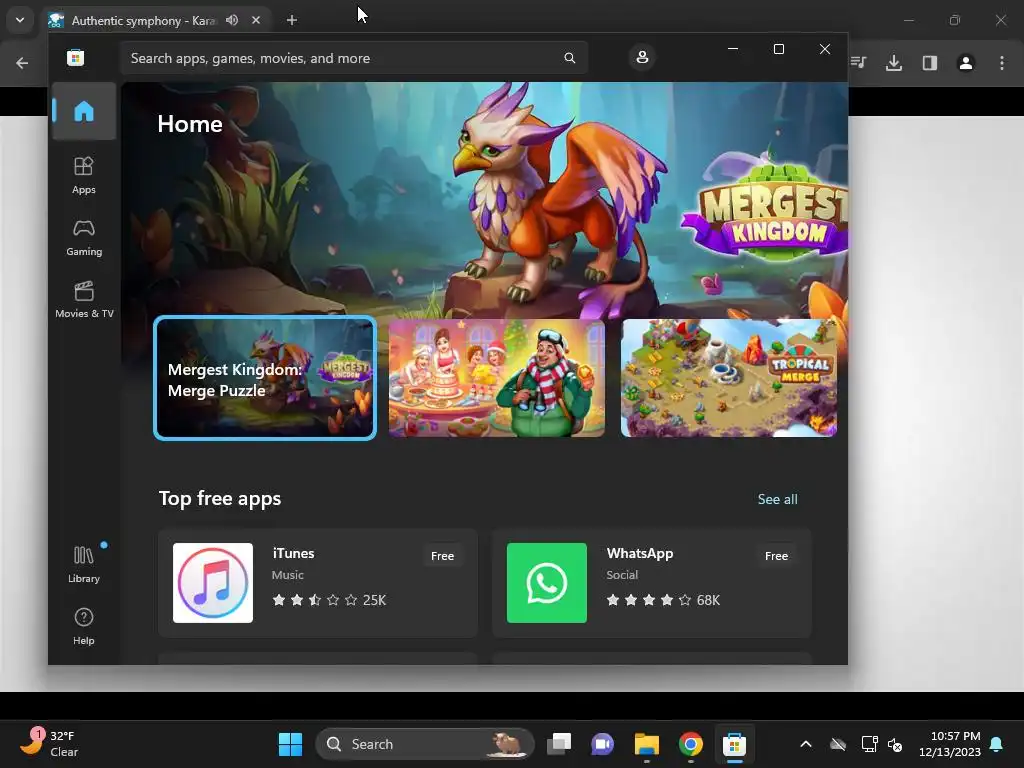
Task: Minimize the Microsoft Store window
Action: pos(733,49)
